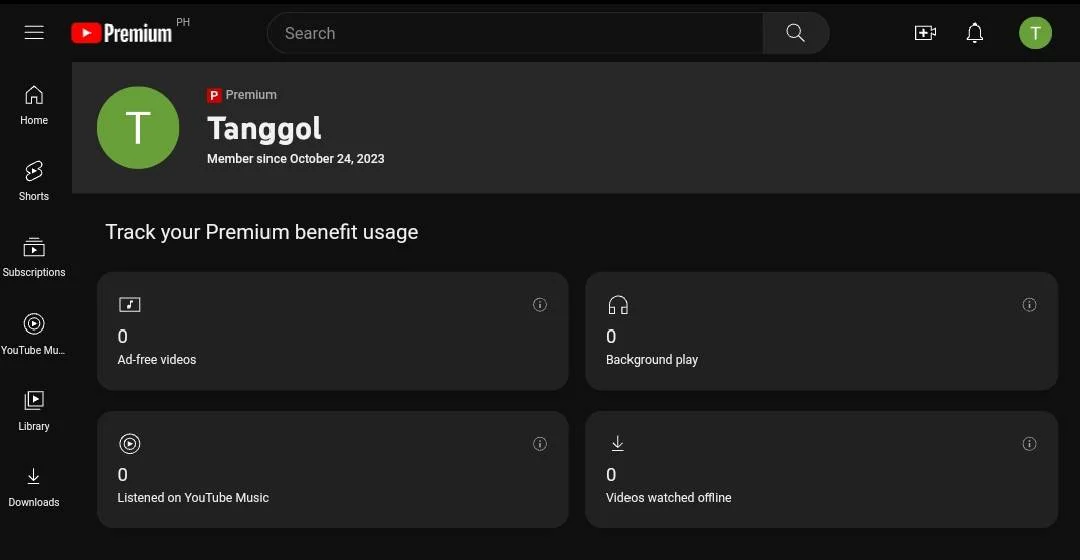Show info for Ad-free videos

(x=540, y=304)
